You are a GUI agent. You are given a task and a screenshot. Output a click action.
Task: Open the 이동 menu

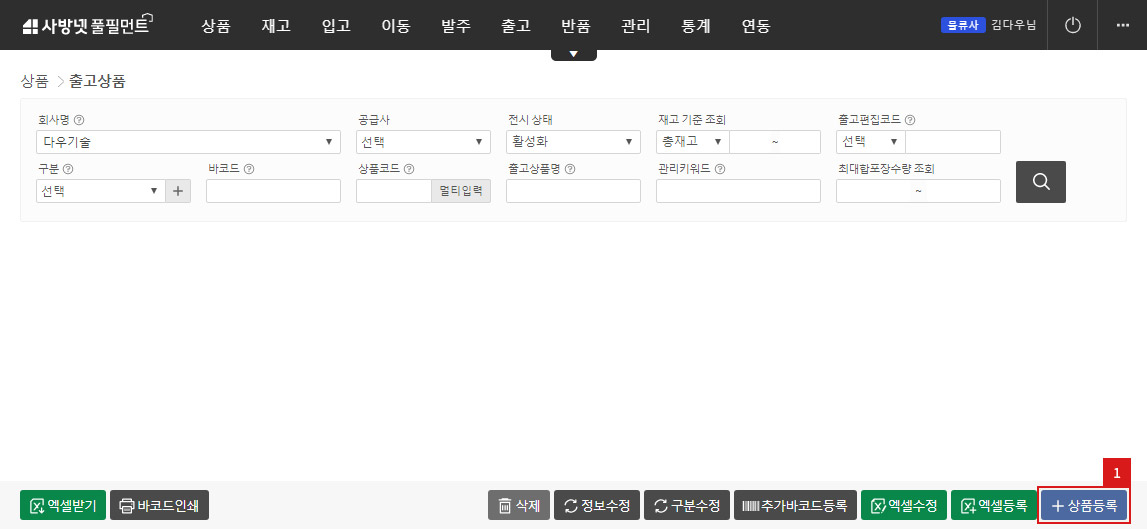pos(396,26)
